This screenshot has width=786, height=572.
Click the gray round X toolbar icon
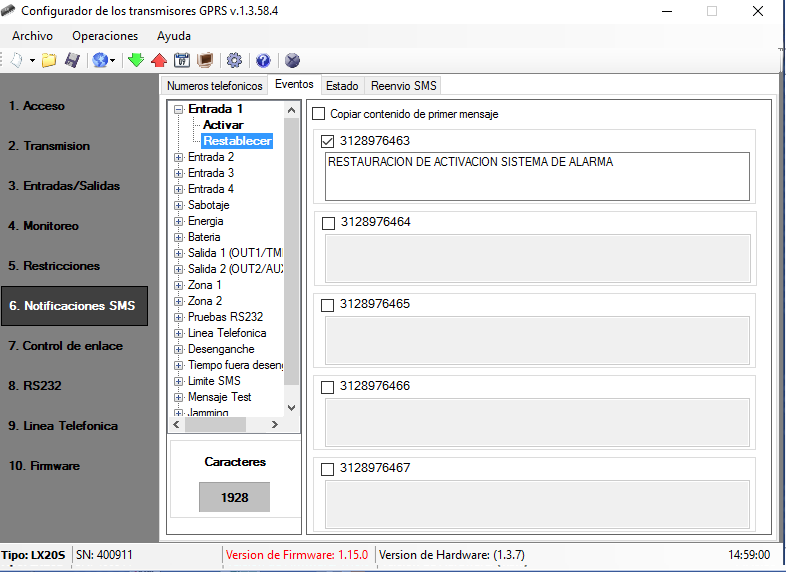(292, 61)
